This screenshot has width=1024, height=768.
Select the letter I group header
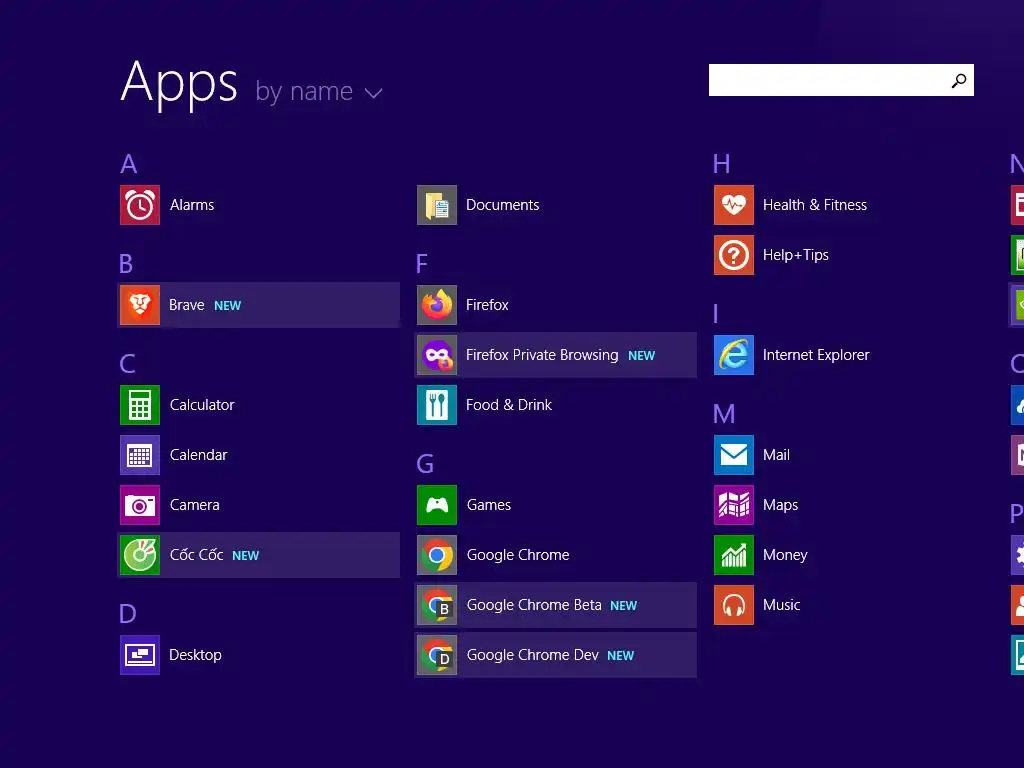tap(716, 314)
